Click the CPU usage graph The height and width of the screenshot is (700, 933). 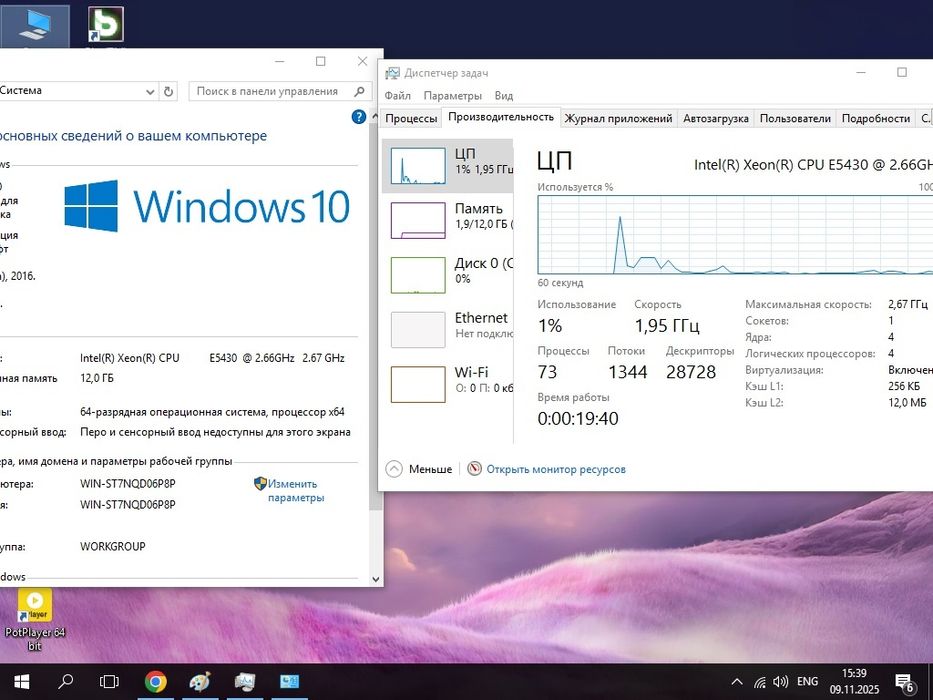(x=735, y=235)
